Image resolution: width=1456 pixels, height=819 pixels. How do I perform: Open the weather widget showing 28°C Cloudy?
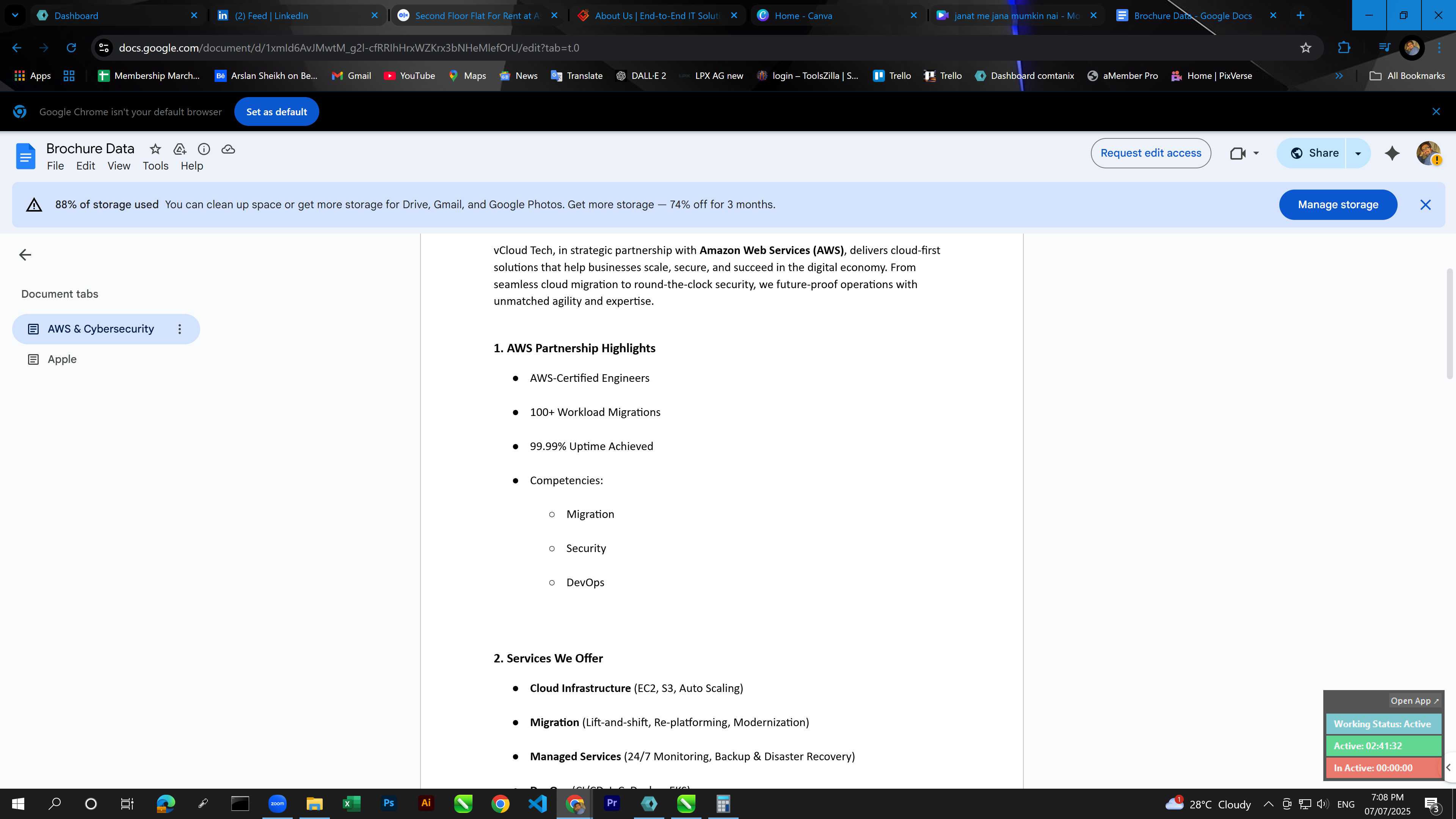coord(1208,804)
